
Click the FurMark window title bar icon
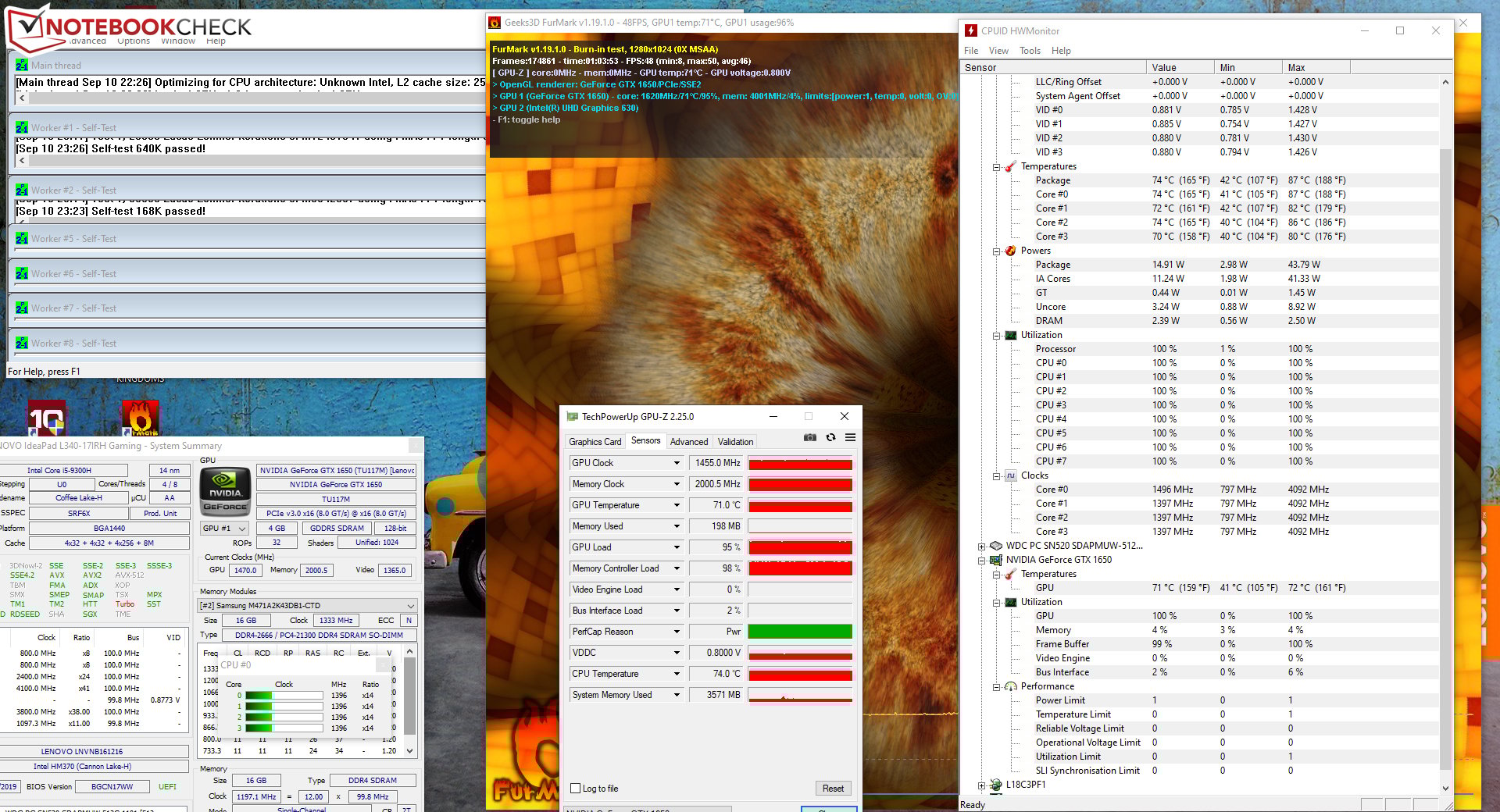495,23
